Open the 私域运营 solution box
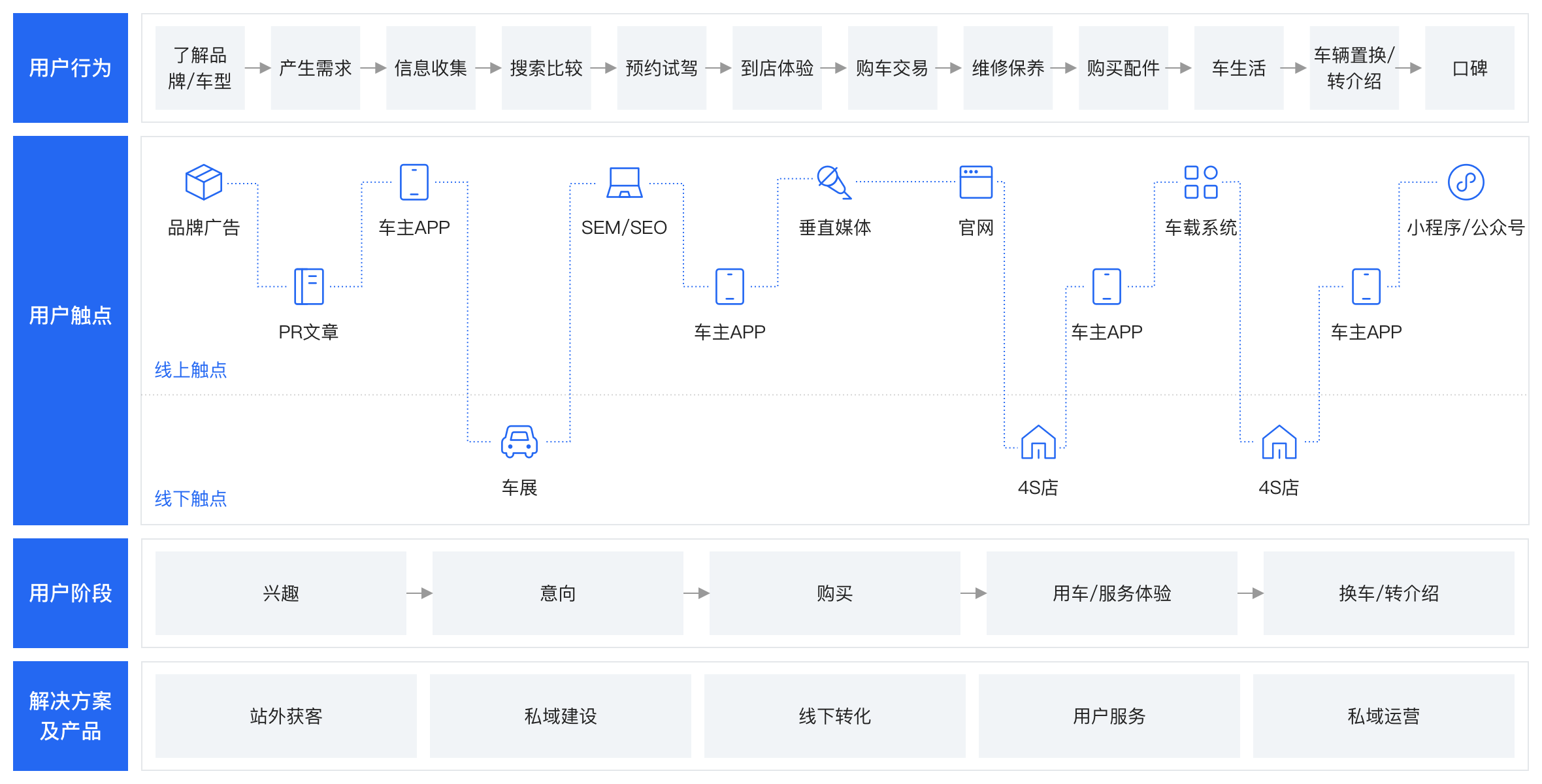The image size is (1542, 784). pos(1383,716)
